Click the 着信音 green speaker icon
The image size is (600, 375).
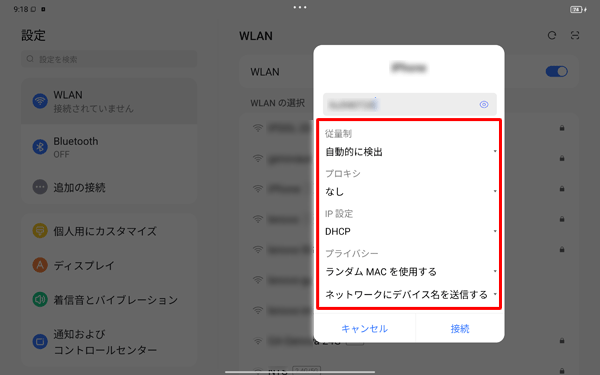point(40,300)
